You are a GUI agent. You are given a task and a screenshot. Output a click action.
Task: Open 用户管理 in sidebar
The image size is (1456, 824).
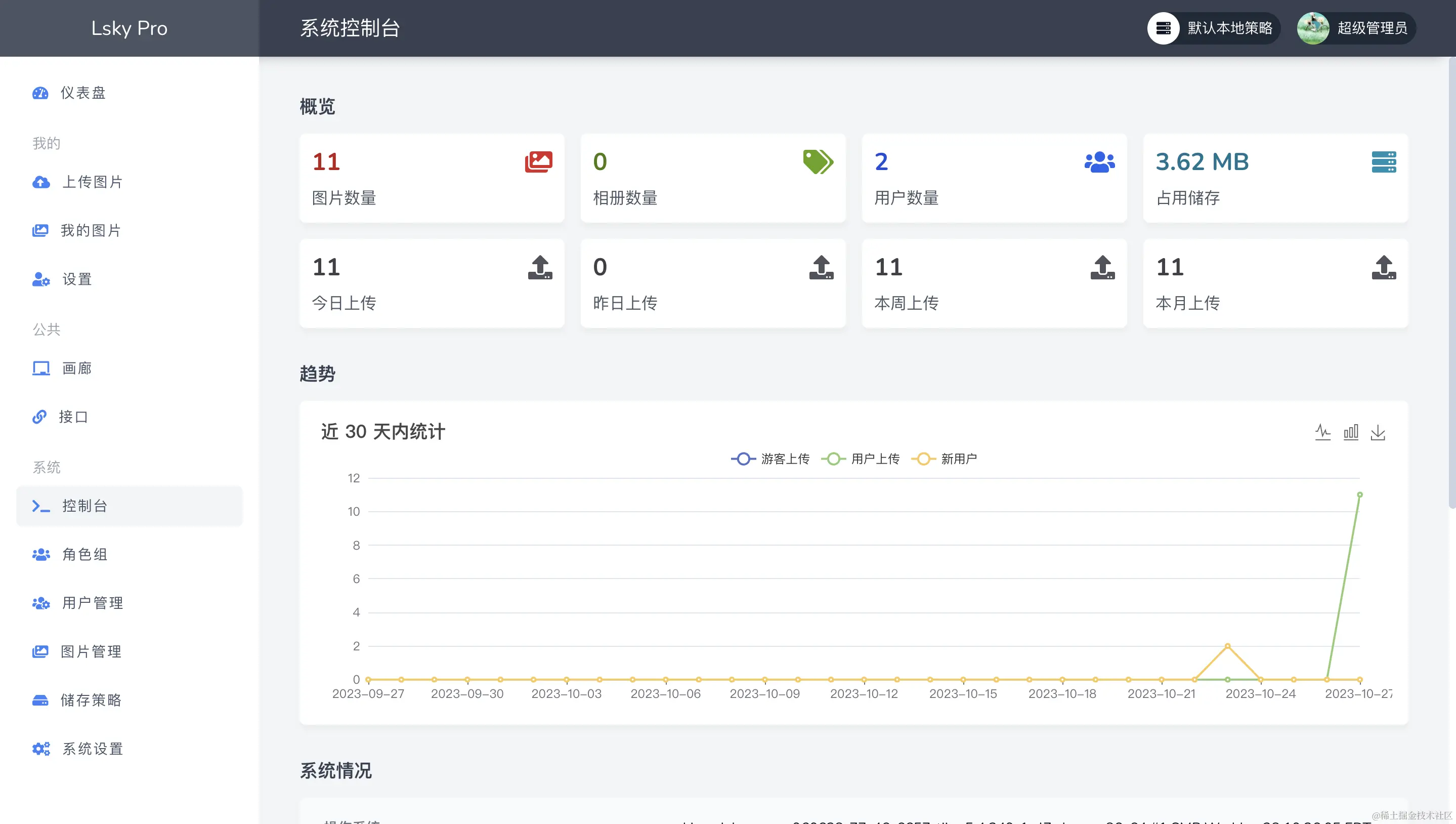click(x=92, y=603)
